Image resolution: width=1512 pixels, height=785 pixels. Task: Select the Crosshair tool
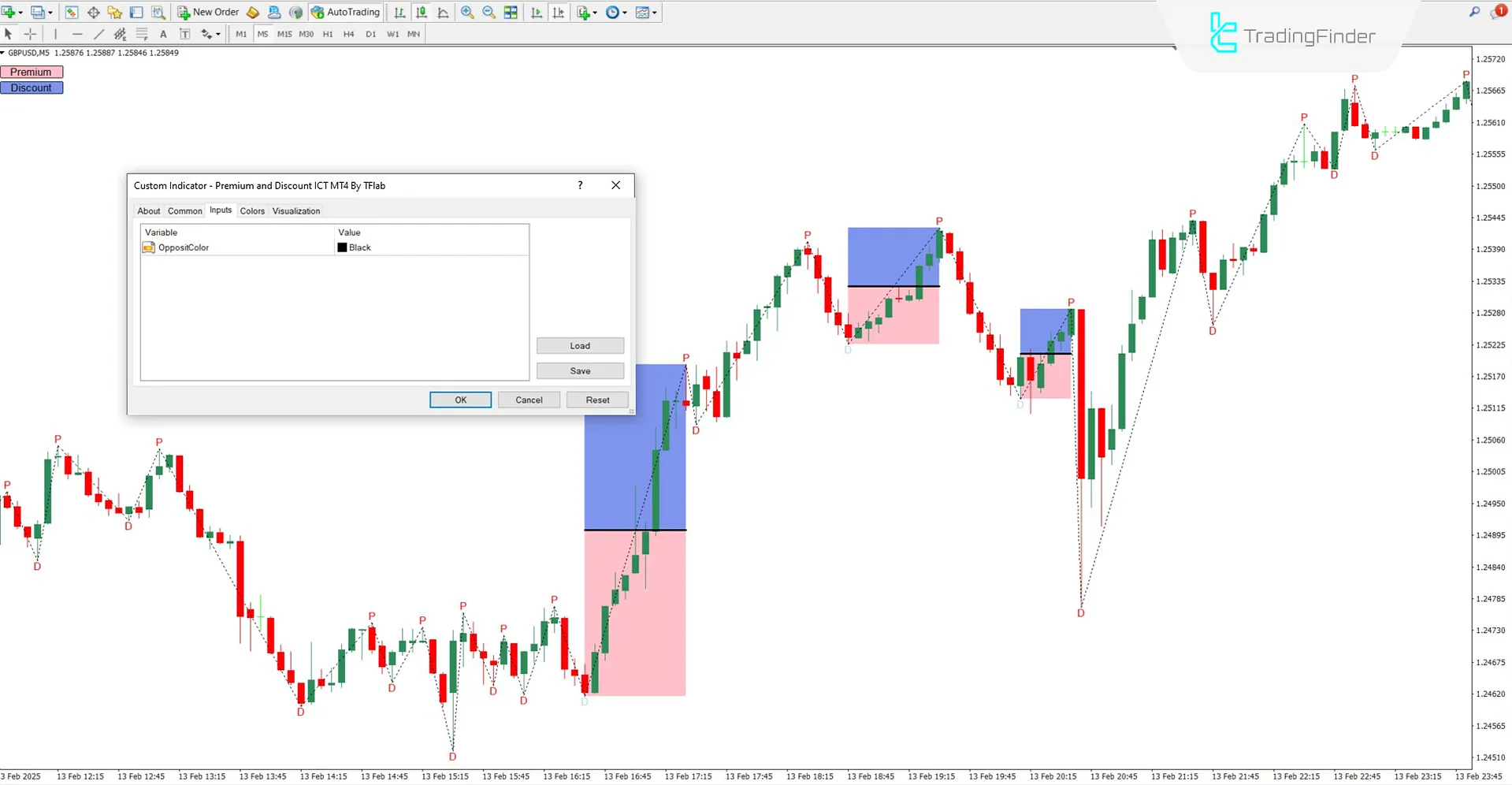tap(31, 34)
